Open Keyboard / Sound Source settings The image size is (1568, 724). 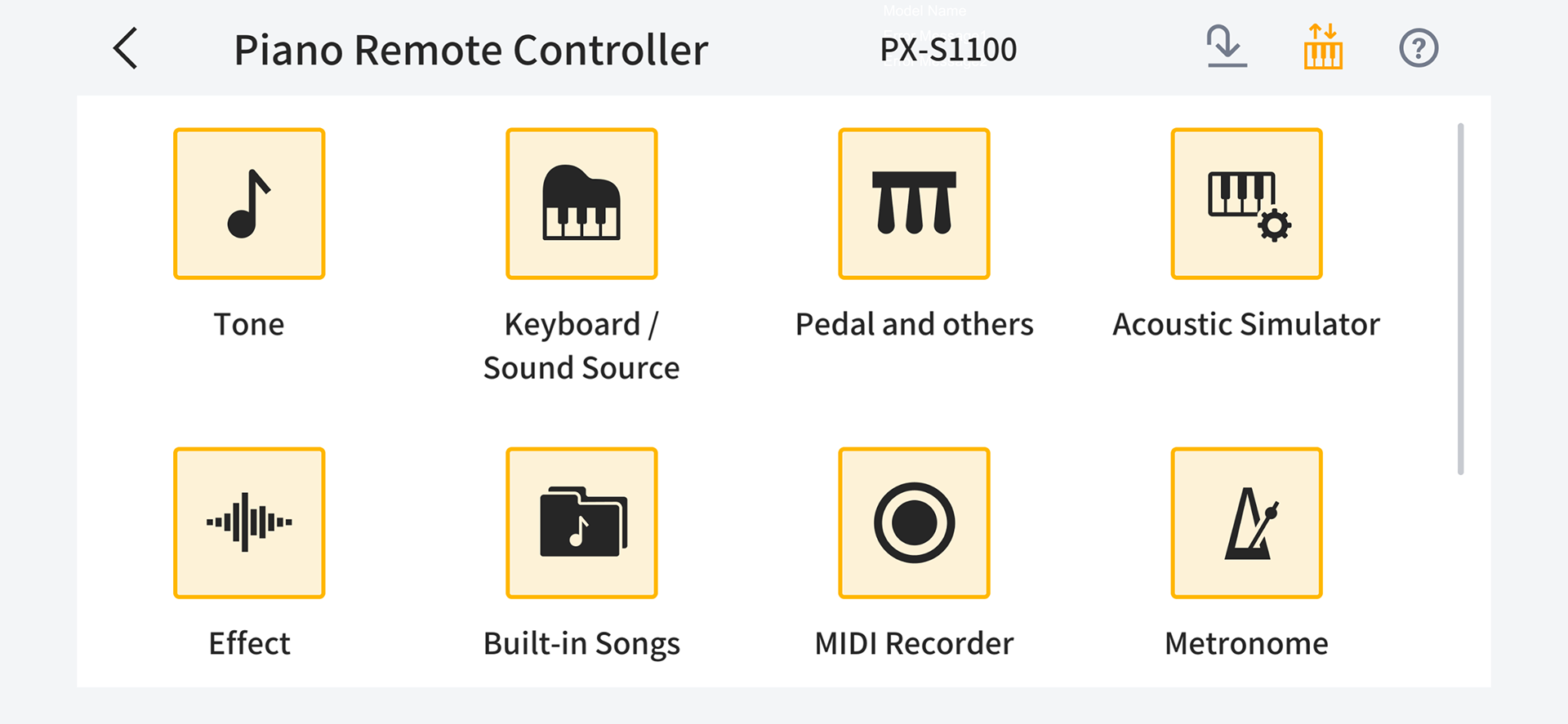[581, 203]
